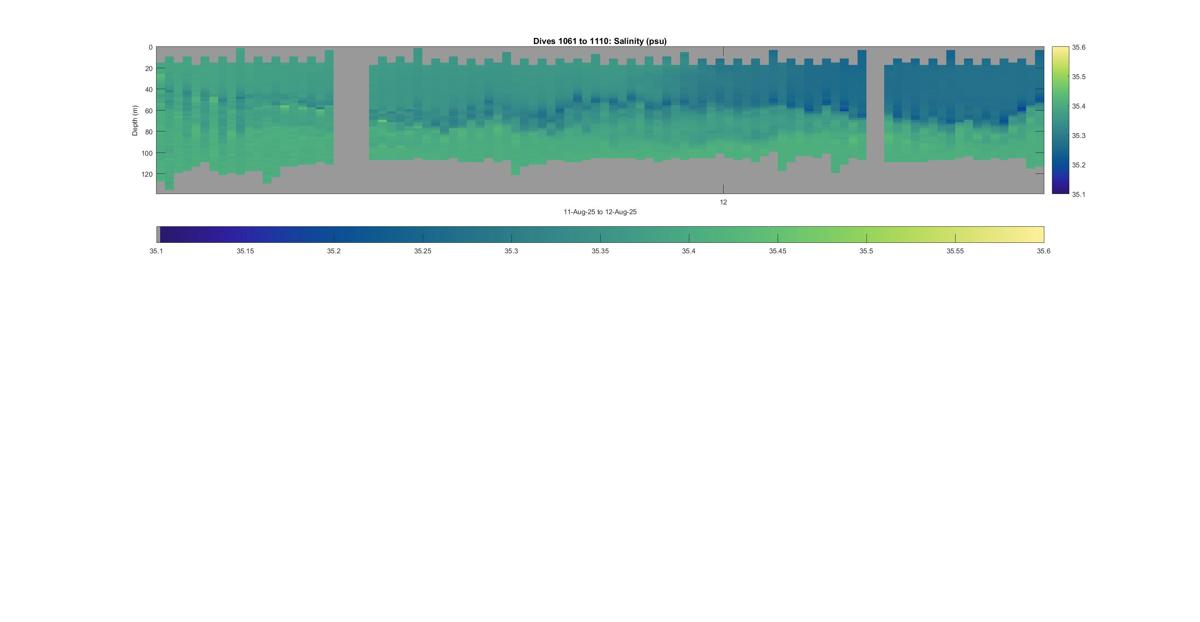1200x622 pixels.
Task: Click the '35.3' label on vertical colorbar
Action: coord(1079,135)
